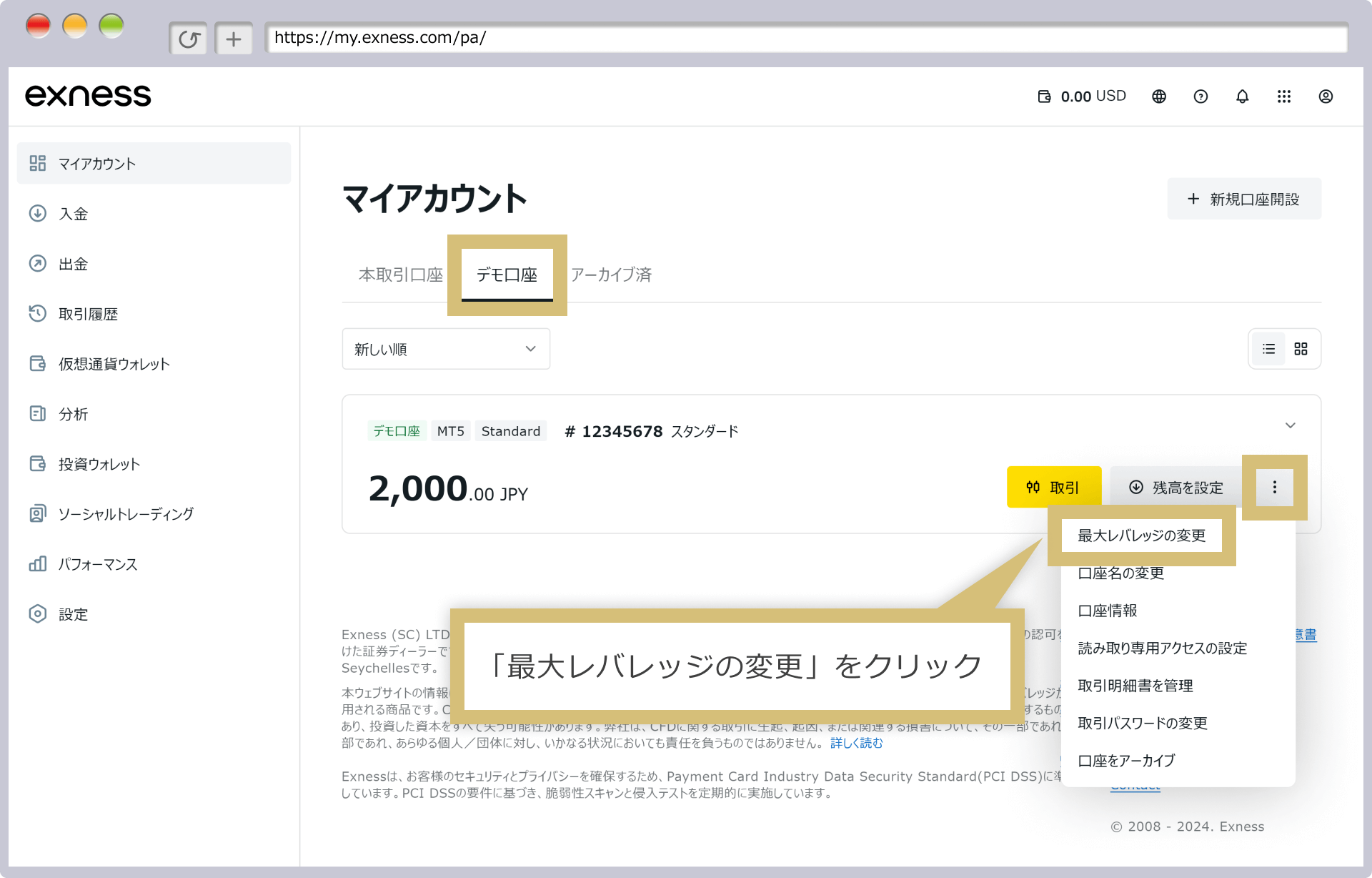Click the wallet balance icon in header
1372x878 pixels.
click(1044, 97)
